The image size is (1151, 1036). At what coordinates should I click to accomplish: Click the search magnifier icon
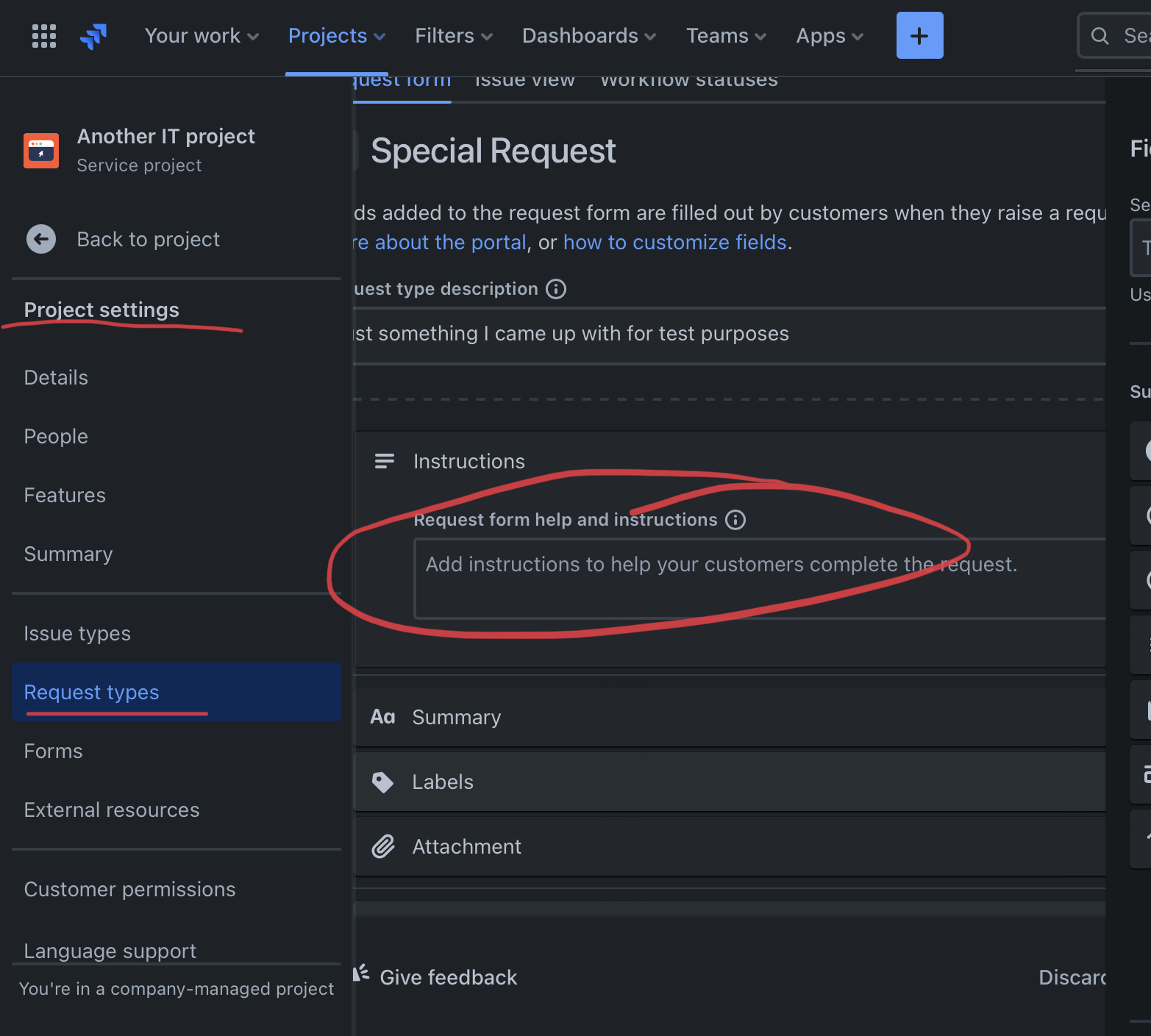(1100, 35)
